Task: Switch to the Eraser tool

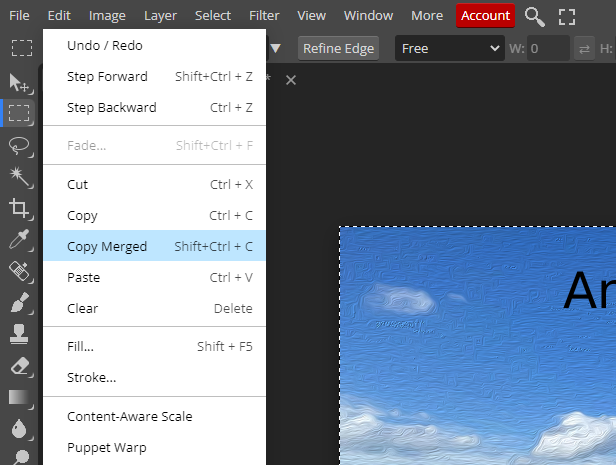Action: click(x=19, y=365)
